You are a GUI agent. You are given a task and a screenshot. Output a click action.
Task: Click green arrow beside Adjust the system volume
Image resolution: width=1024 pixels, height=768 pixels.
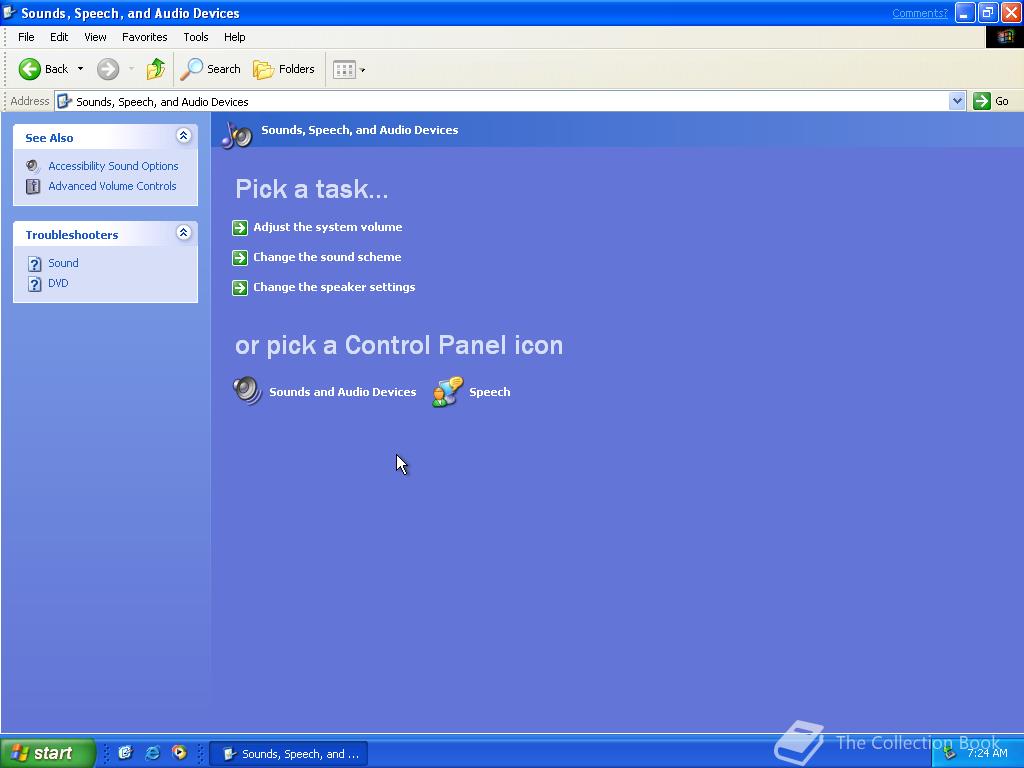click(240, 227)
